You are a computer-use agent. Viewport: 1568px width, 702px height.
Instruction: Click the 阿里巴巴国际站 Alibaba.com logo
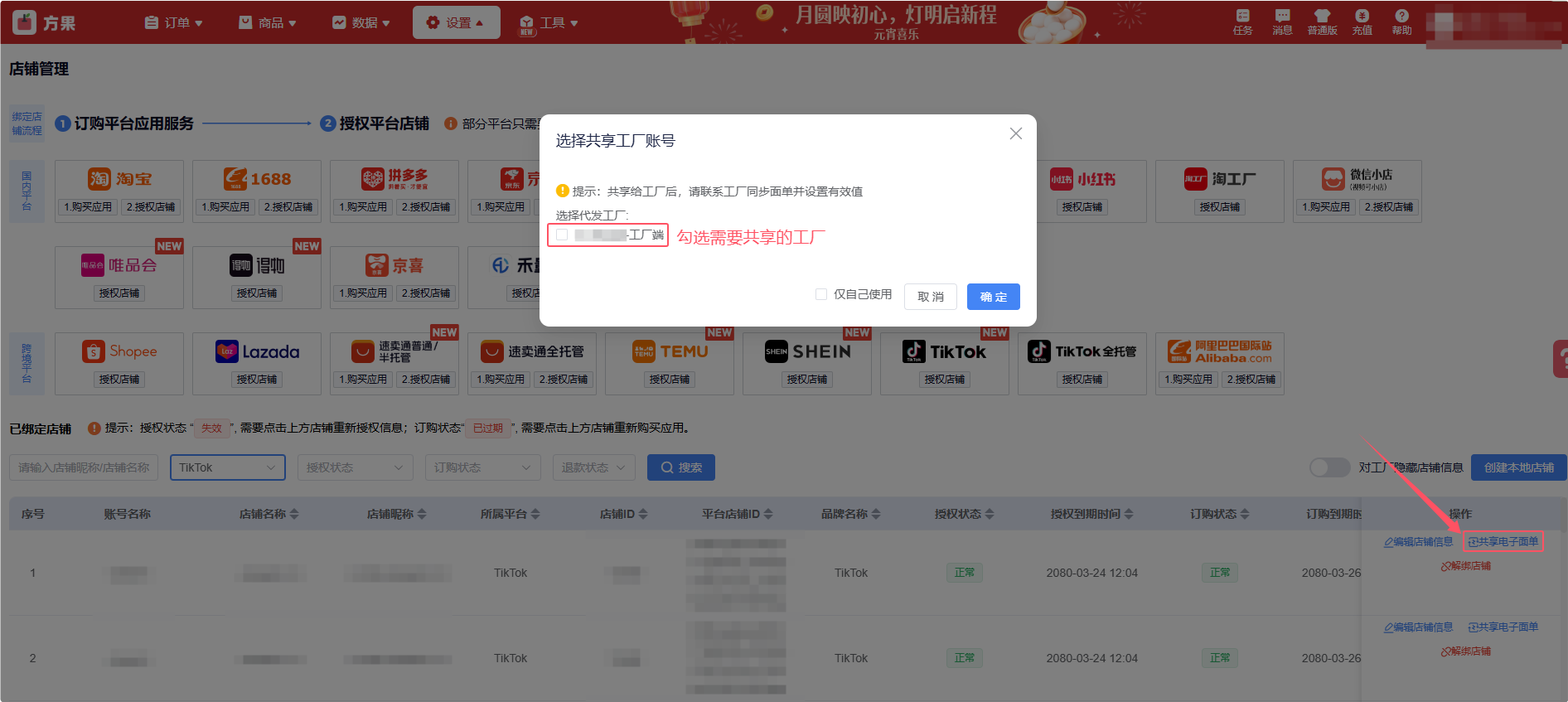pos(1220,351)
